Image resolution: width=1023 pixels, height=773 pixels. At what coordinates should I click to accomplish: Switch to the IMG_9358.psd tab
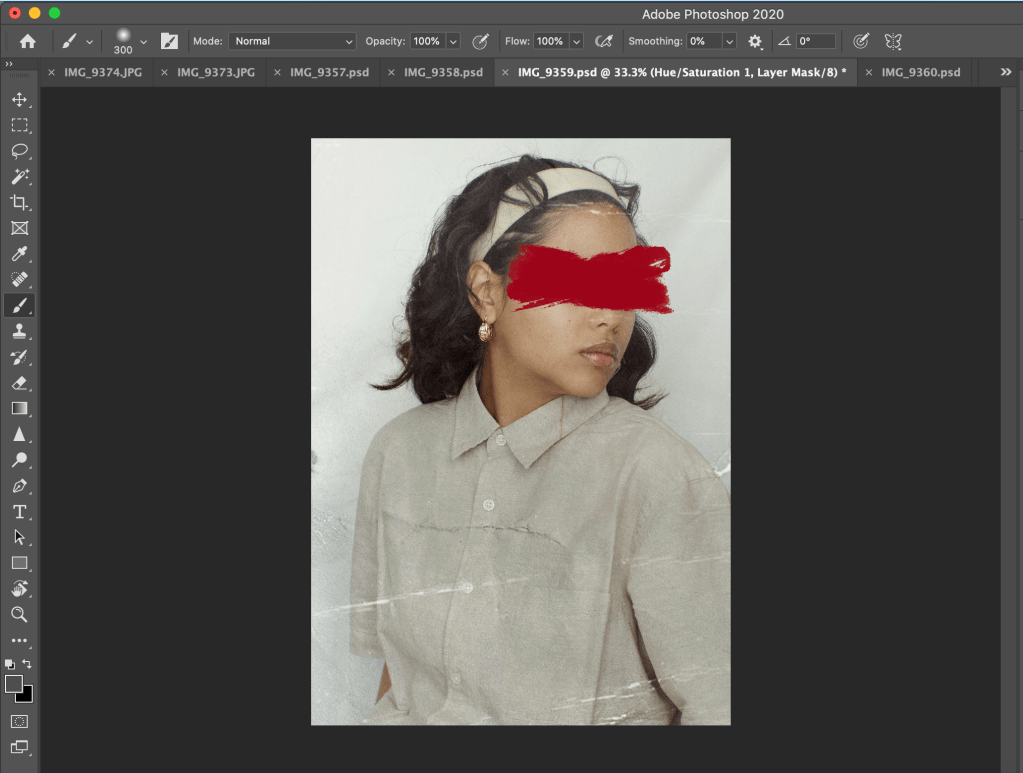pos(443,72)
